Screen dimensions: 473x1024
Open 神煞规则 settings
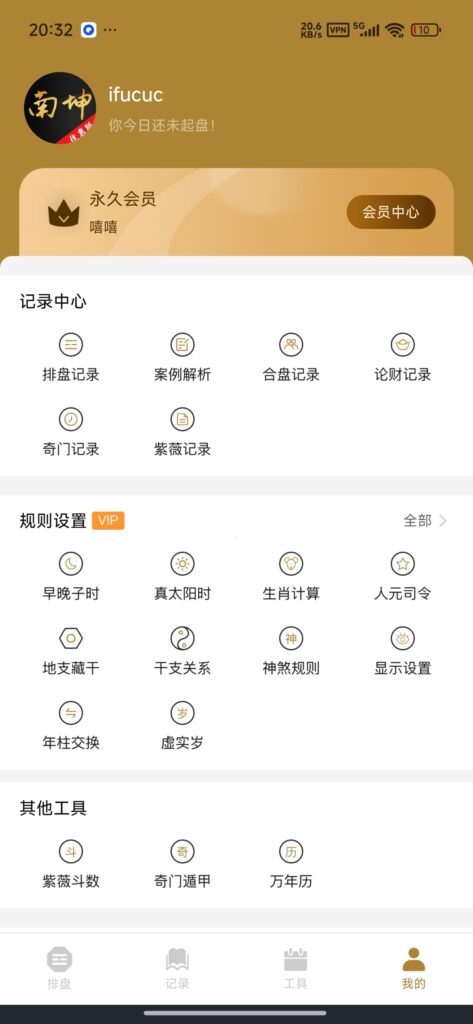tap(291, 650)
